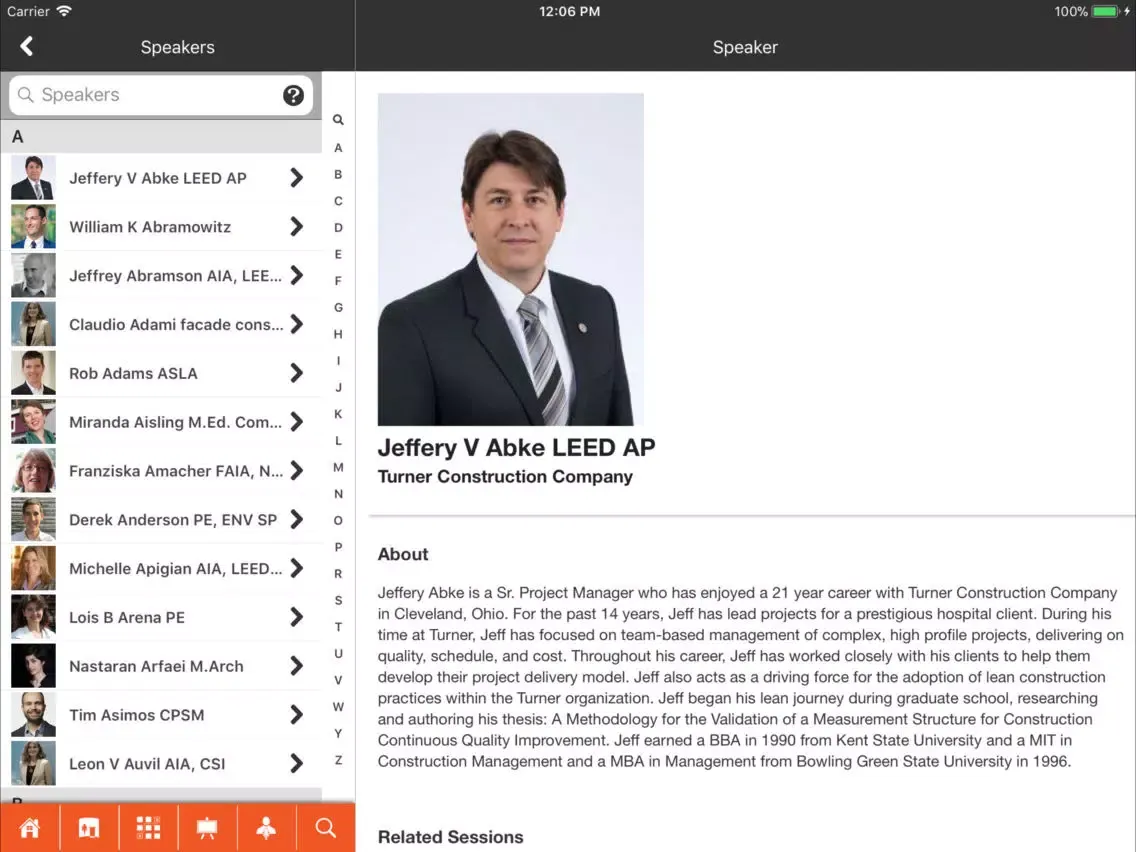Select Franziska Amacher's thumbnail photo
The width and height of the screenshot is (1136, 852).
click(x=33, y=471)
